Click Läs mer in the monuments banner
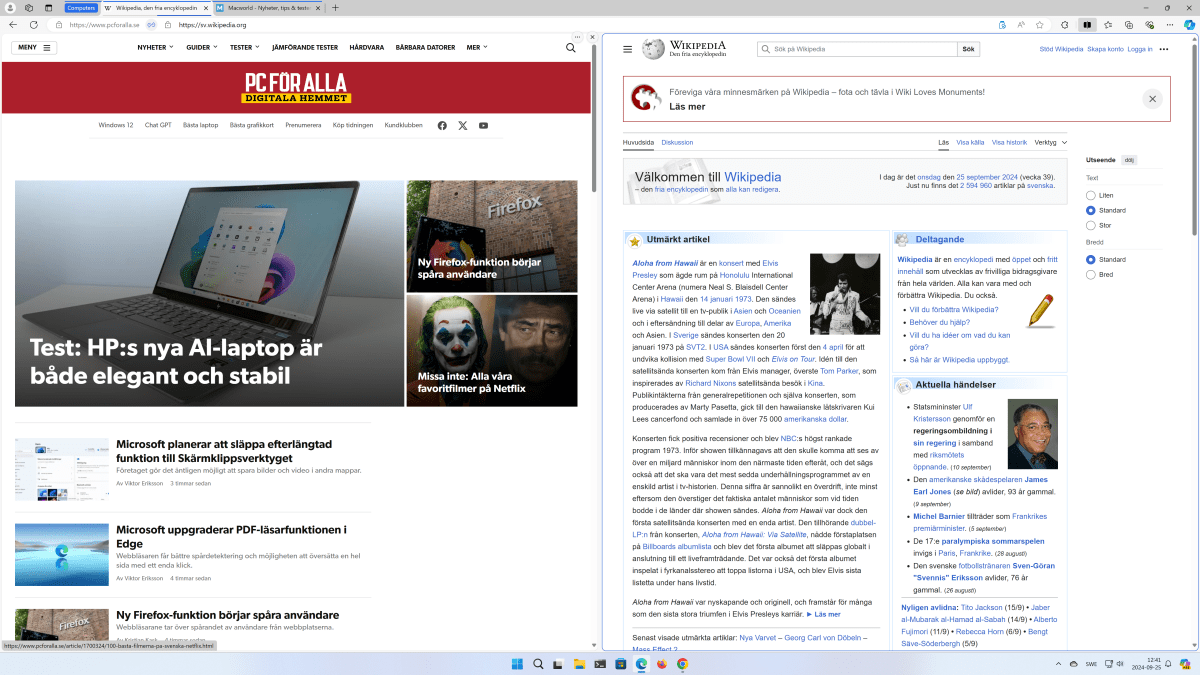The width and height of the screenshot is (1200, 675). click(687, 107)
